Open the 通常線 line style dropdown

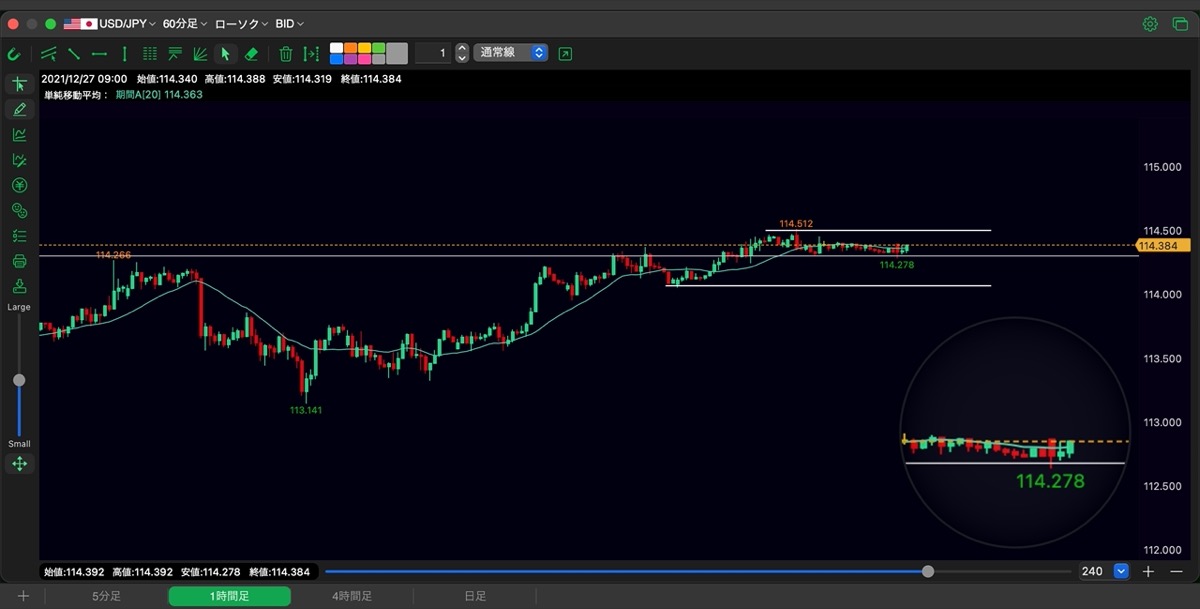pos(512,53)
